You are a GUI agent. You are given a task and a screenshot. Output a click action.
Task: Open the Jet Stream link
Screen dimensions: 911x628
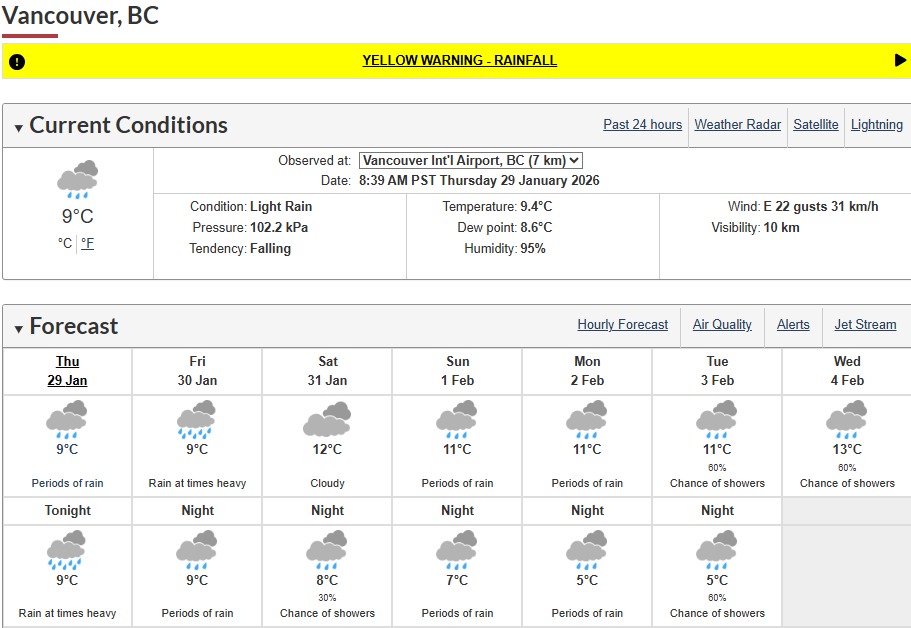tap(865, 325)
